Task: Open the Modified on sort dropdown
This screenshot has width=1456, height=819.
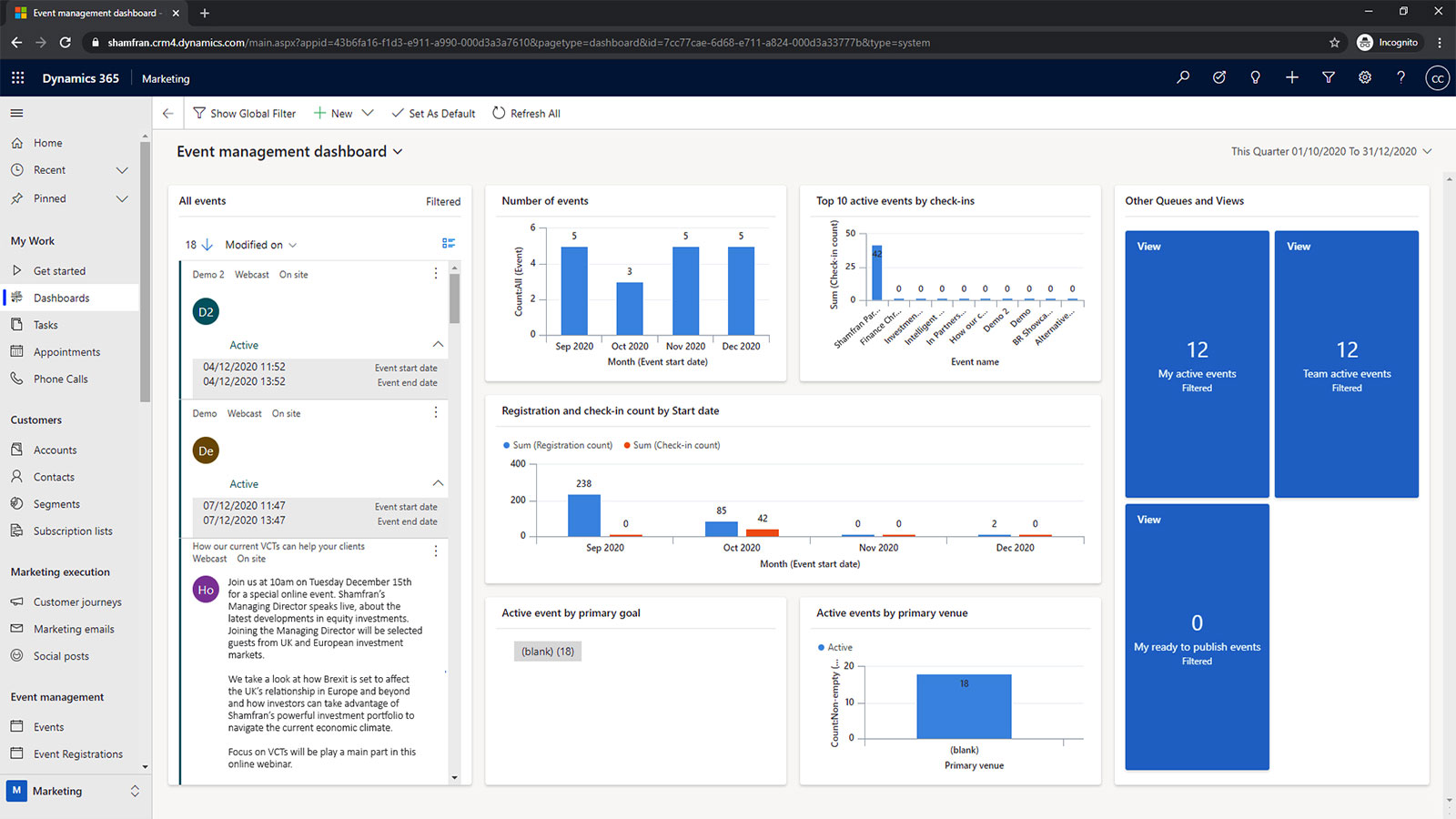Action: tap(261, 245)
